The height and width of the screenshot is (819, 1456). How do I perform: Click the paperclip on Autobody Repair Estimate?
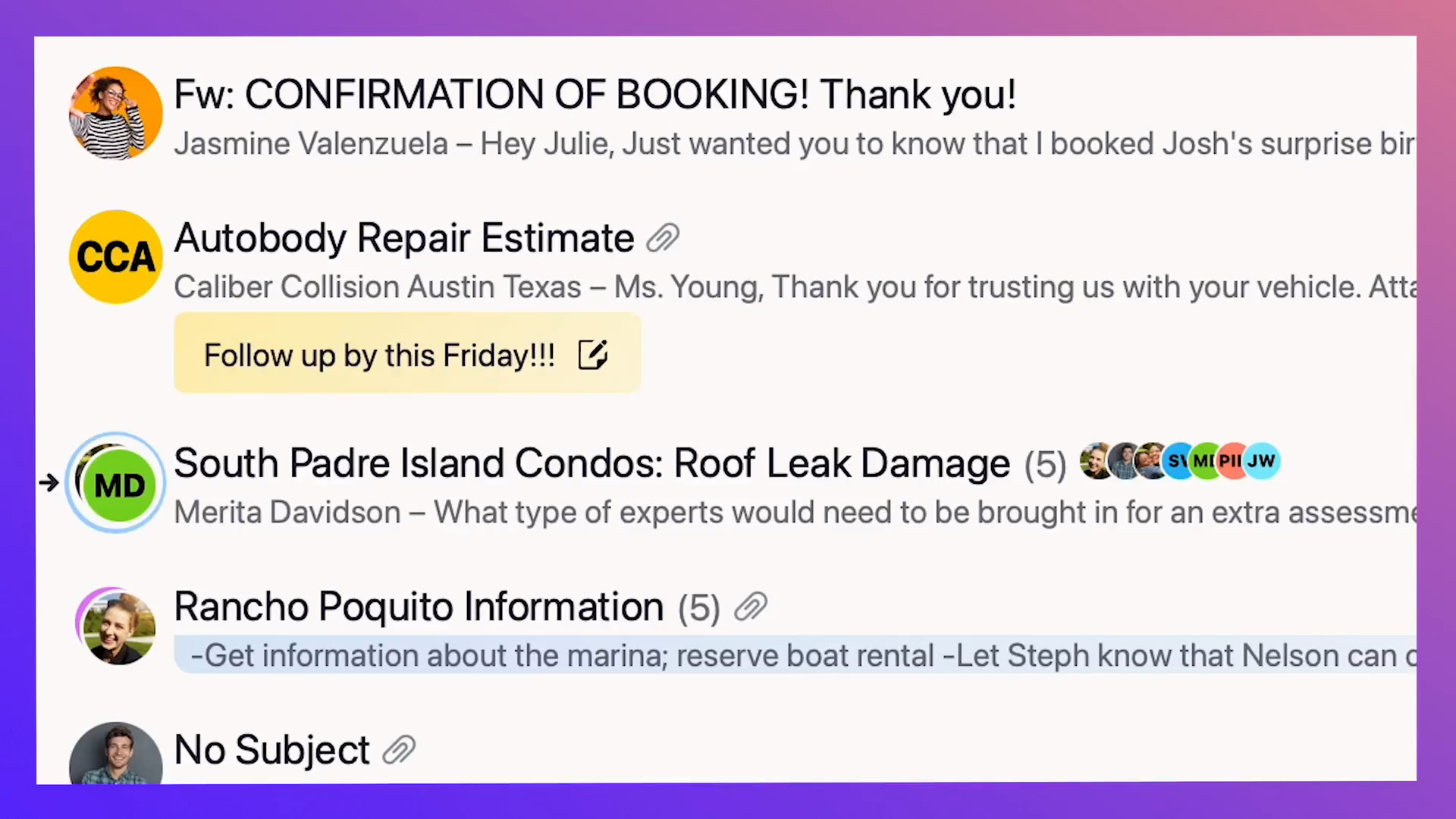663,238
